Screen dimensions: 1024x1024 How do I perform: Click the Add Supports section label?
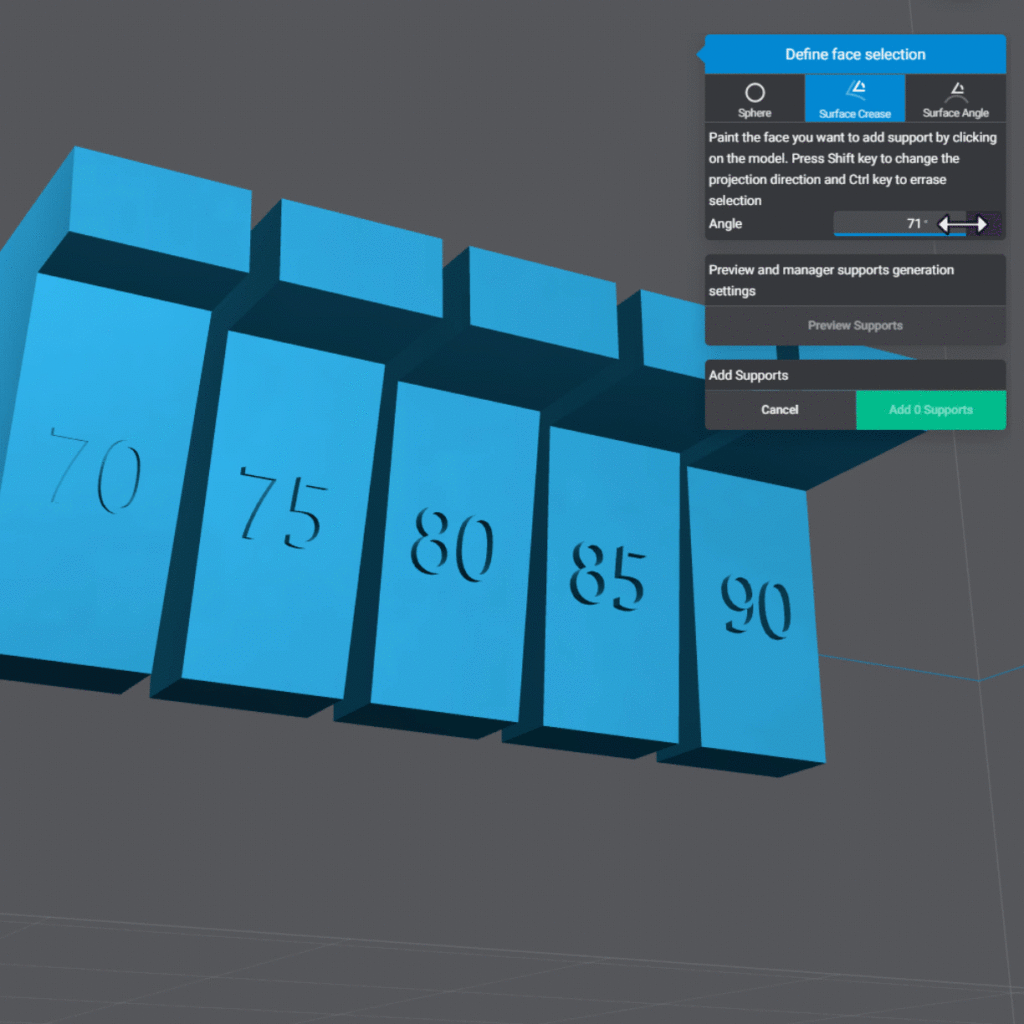click(748, 376)
